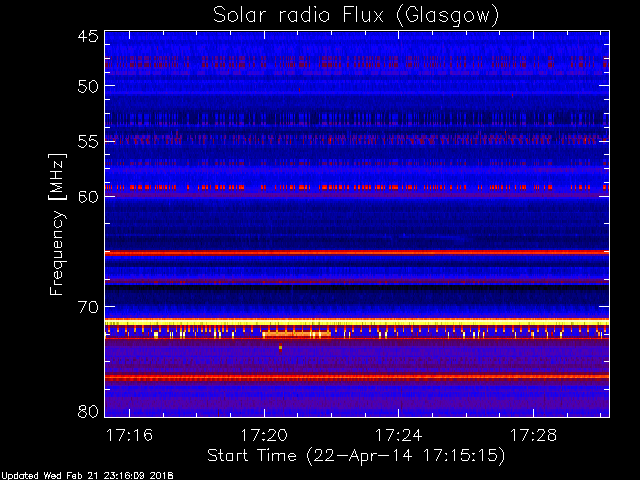Click the orange burst segment near 17:21
The image size is (640, 480).
click(296, 334)
